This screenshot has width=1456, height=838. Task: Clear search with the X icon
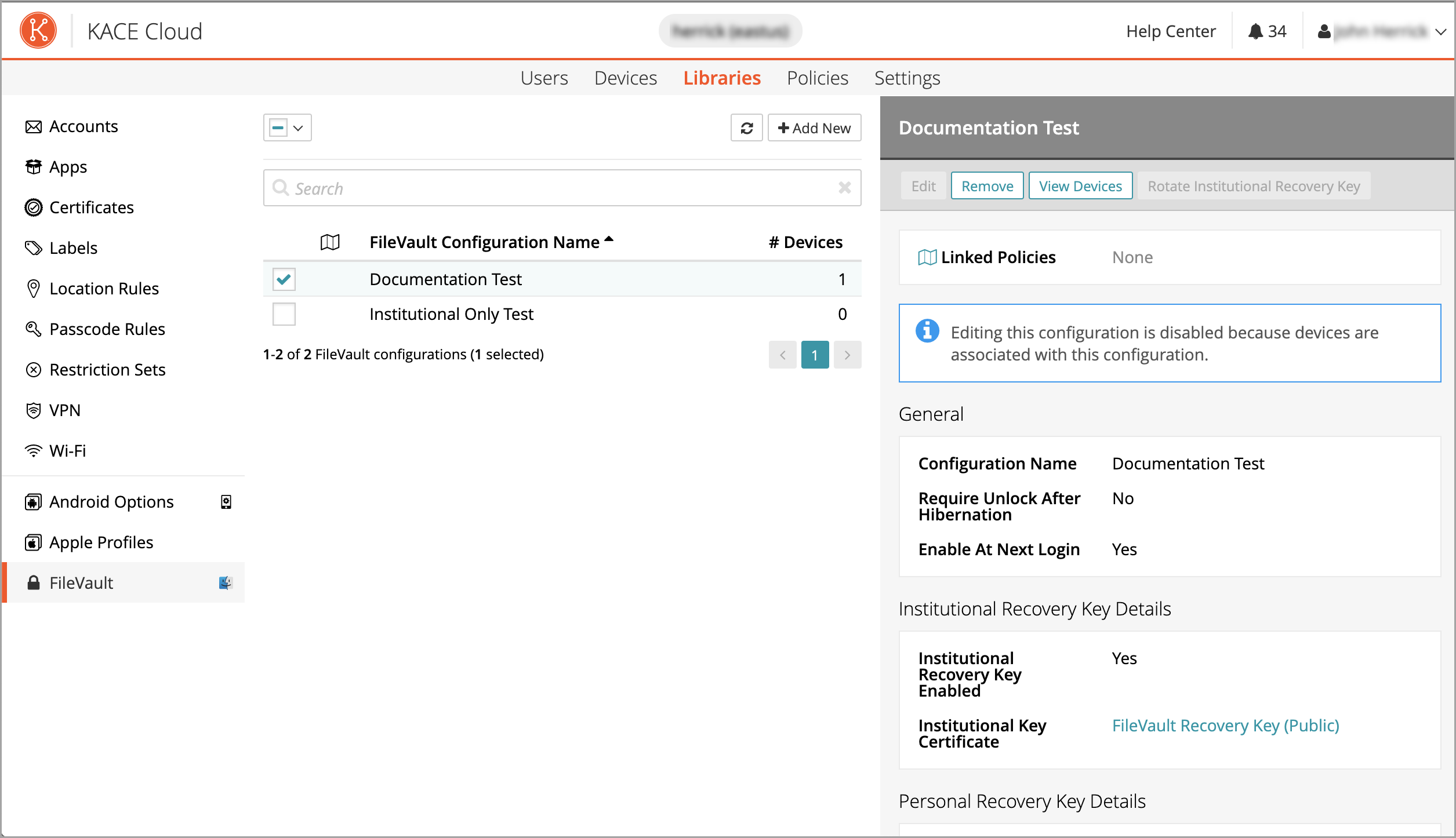[x=844, y=188]
